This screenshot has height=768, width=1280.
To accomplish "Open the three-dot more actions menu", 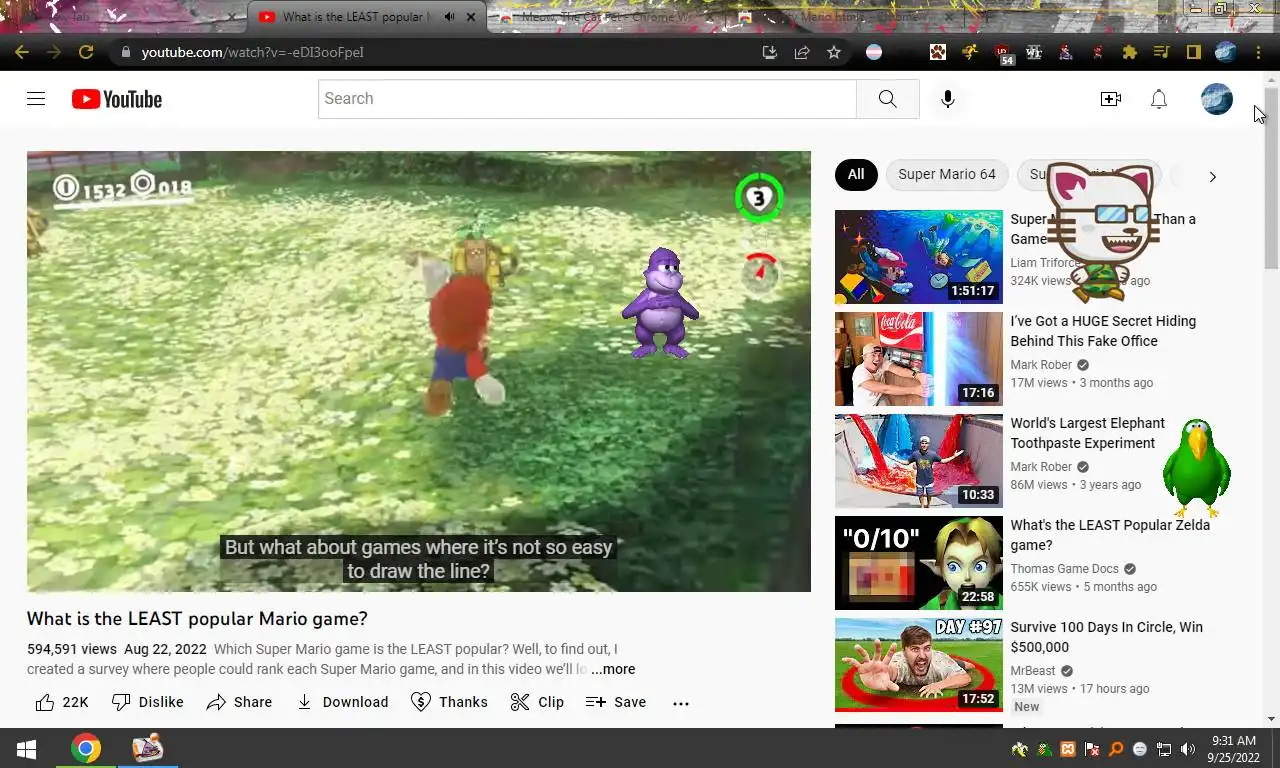I will (x=681, y=703).
